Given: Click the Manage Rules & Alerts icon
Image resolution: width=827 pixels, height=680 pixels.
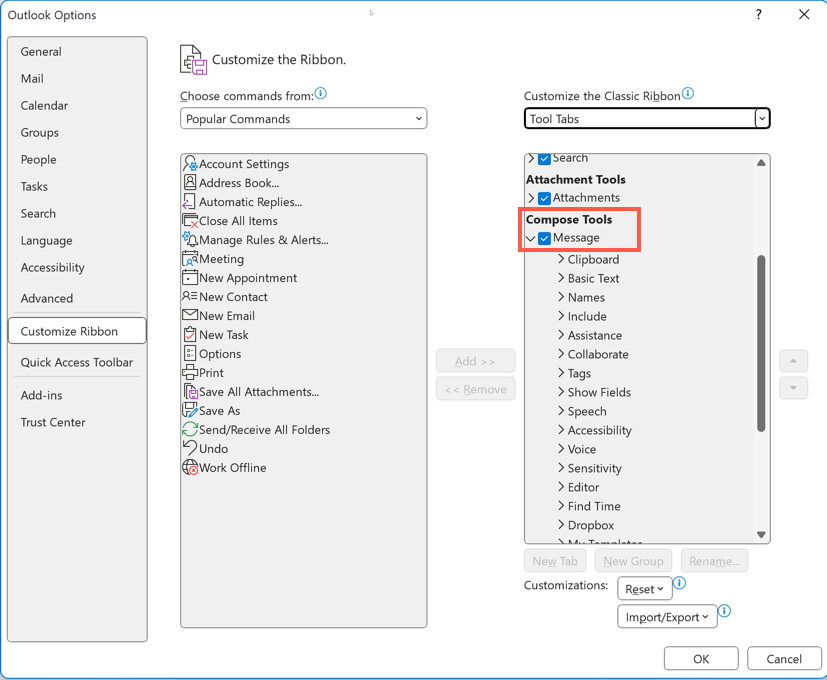Looking at the screenshot, I should 190,240.
